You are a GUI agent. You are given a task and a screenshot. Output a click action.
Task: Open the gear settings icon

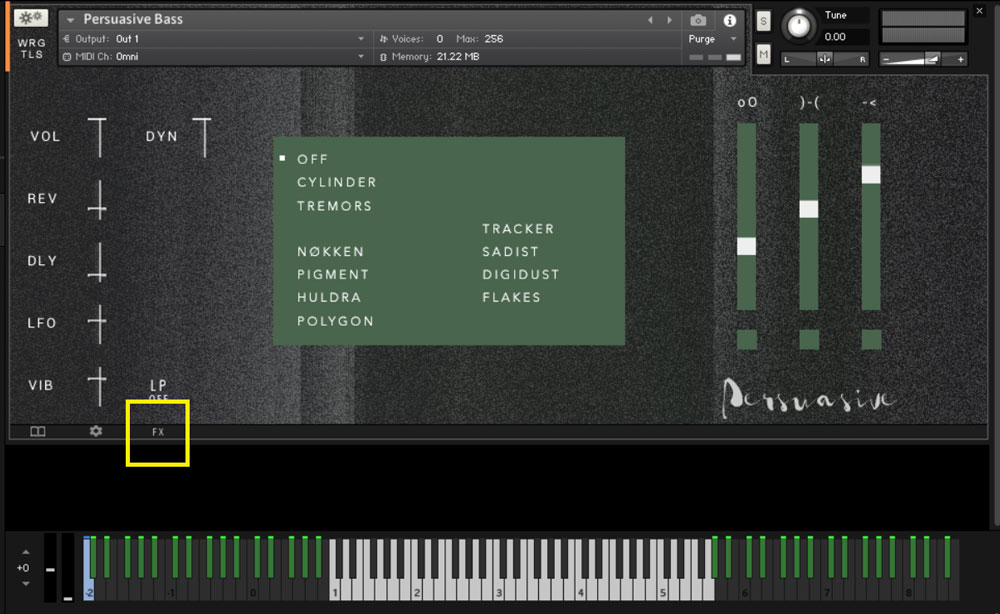96,432
